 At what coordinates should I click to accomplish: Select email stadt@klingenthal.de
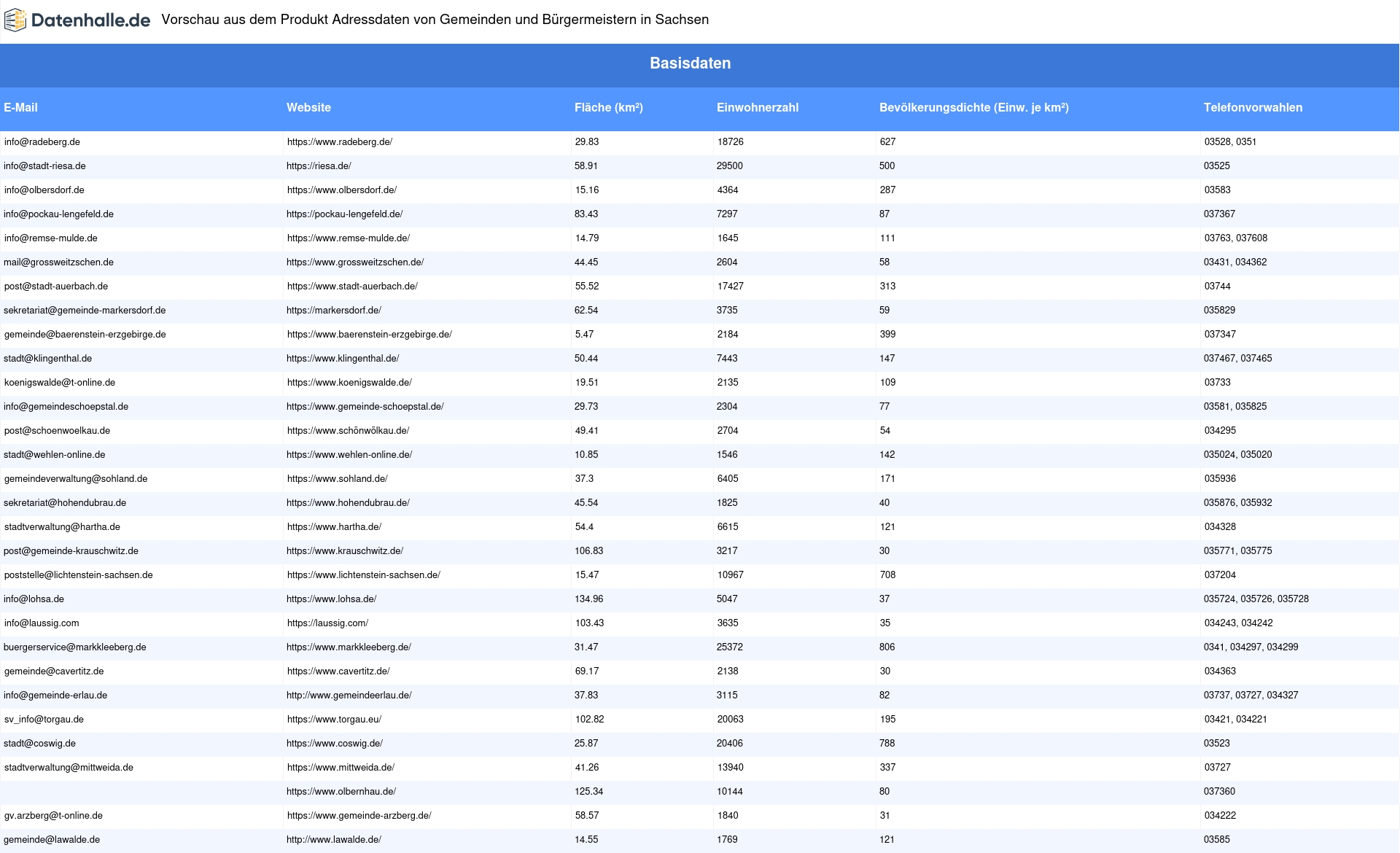tap(48, 359)
